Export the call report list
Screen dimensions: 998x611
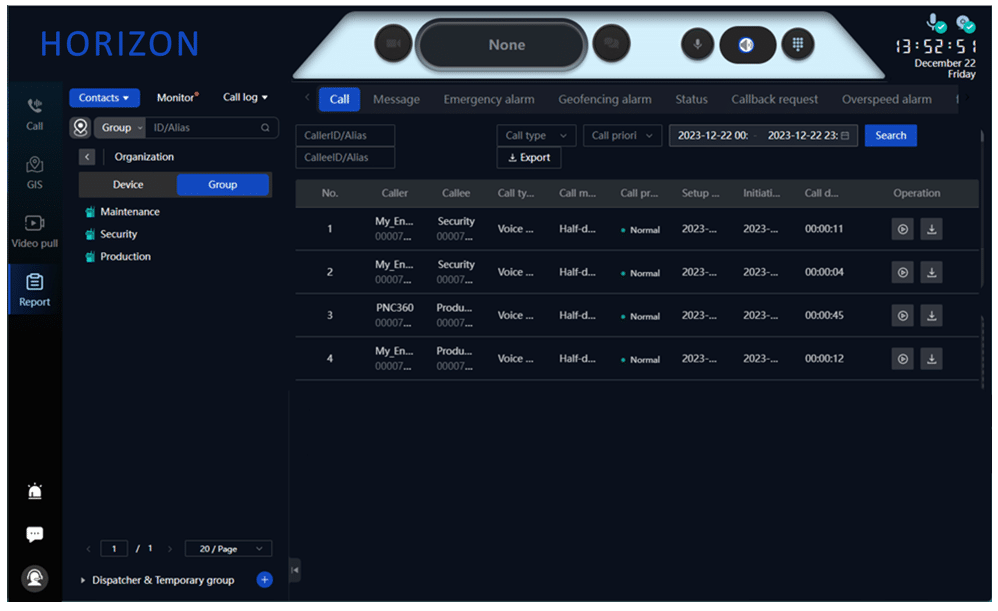point(529,158)
